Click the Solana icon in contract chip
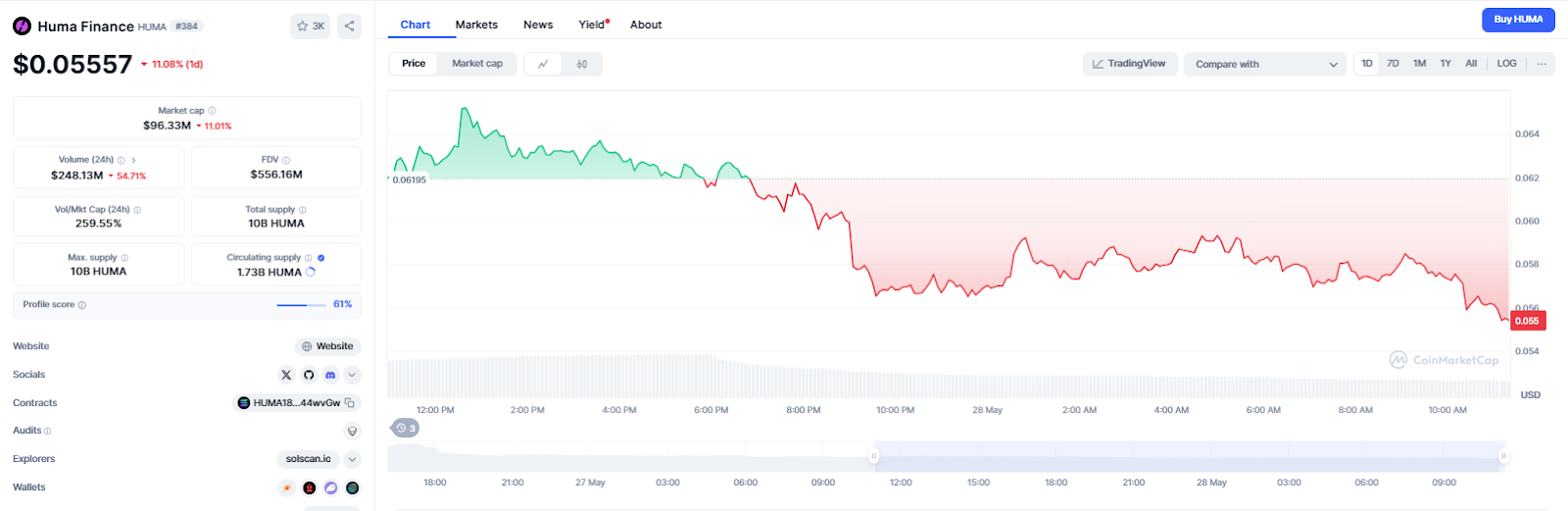The height and width of the screenshot is (511, 1568). [244, 403]
